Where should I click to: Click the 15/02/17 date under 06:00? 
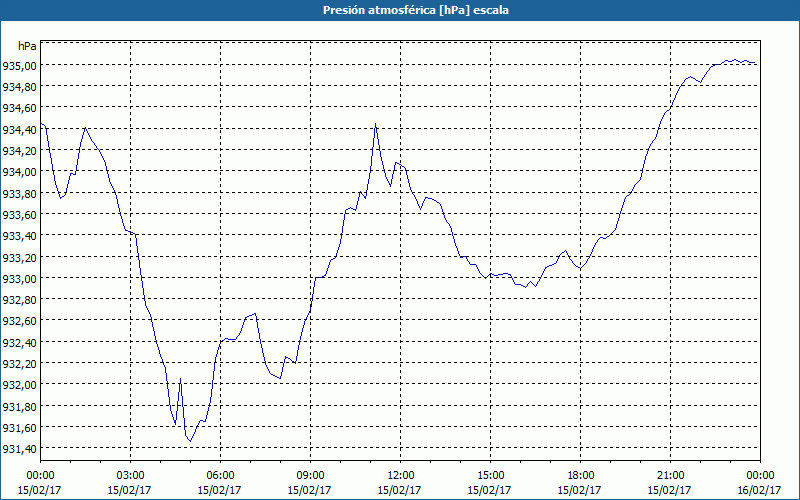coord(220,490)
